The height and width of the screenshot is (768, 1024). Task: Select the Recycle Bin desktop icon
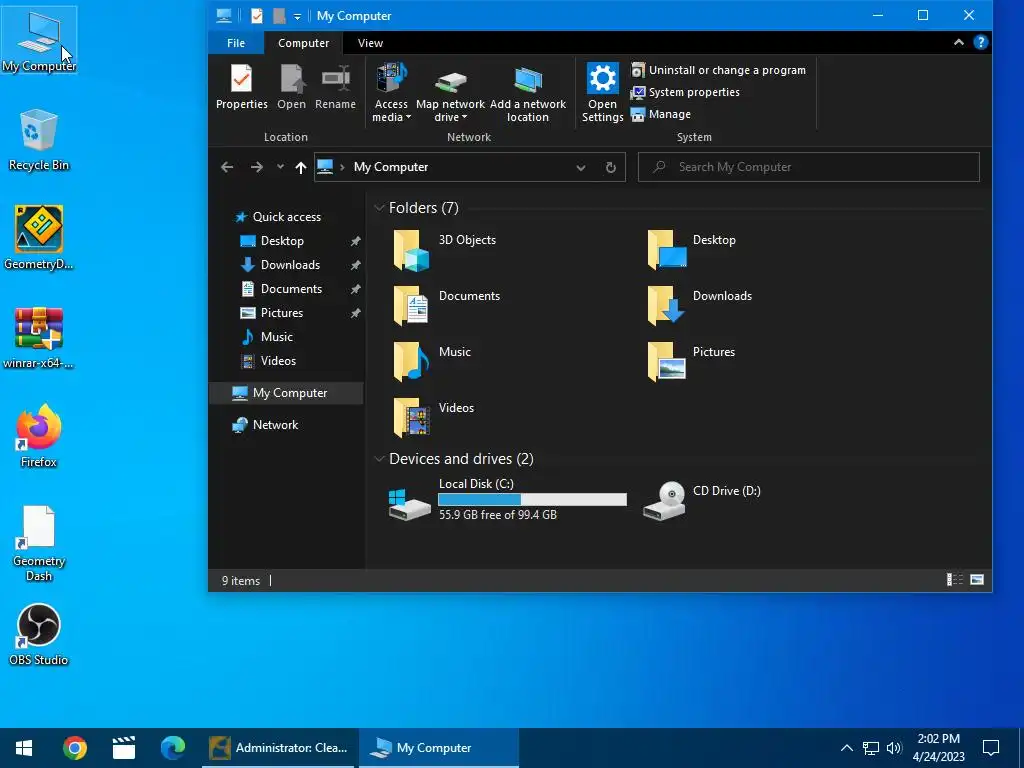click(x=39, y=140)
